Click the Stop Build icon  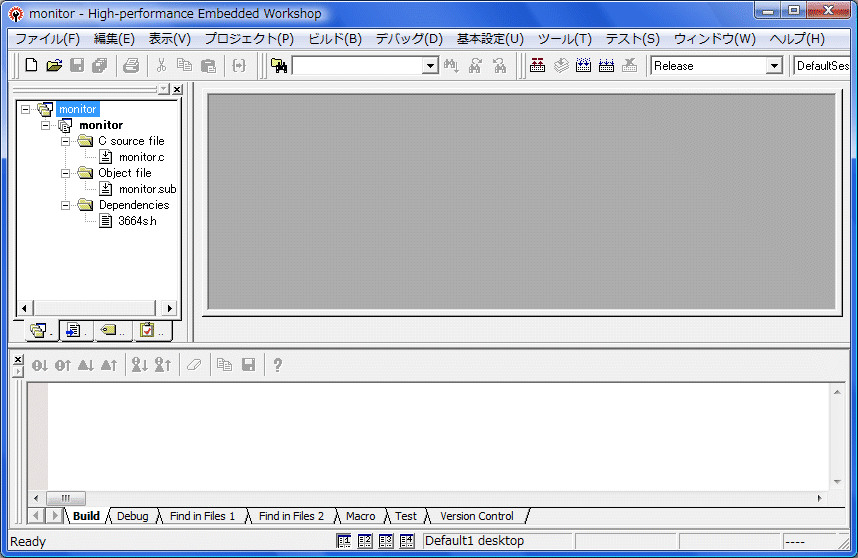click(629, 66)
